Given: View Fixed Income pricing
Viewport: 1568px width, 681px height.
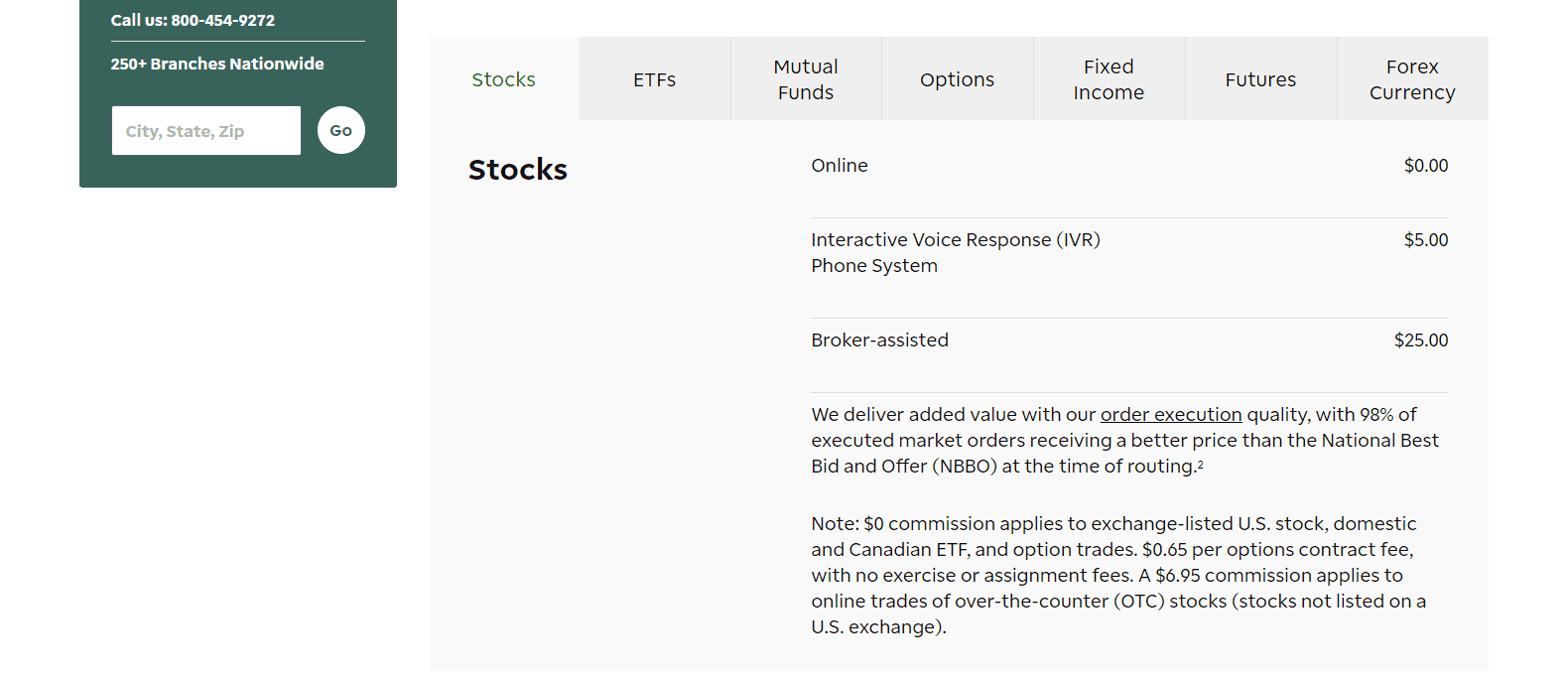Looking at the screenshot, I should (1109, 78).
